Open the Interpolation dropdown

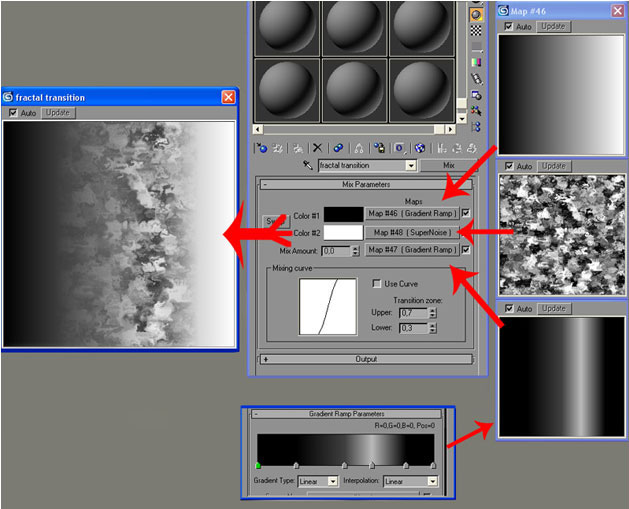point(412,481)
